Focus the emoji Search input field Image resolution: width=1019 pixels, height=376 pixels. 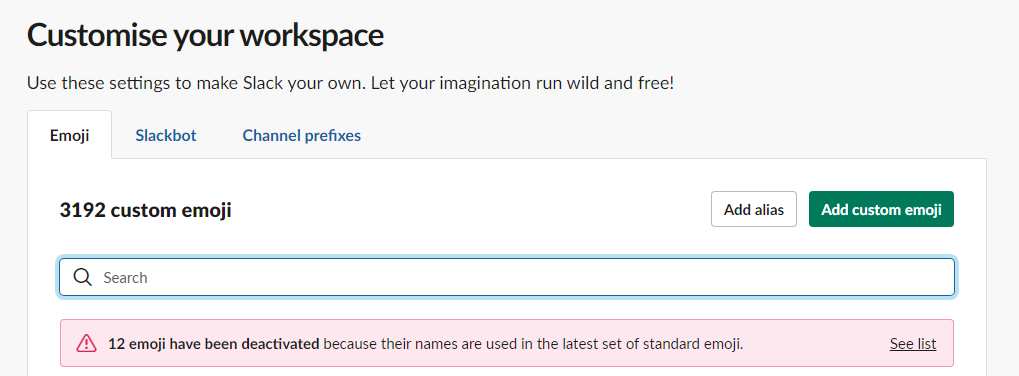click(x=507, y=277)
